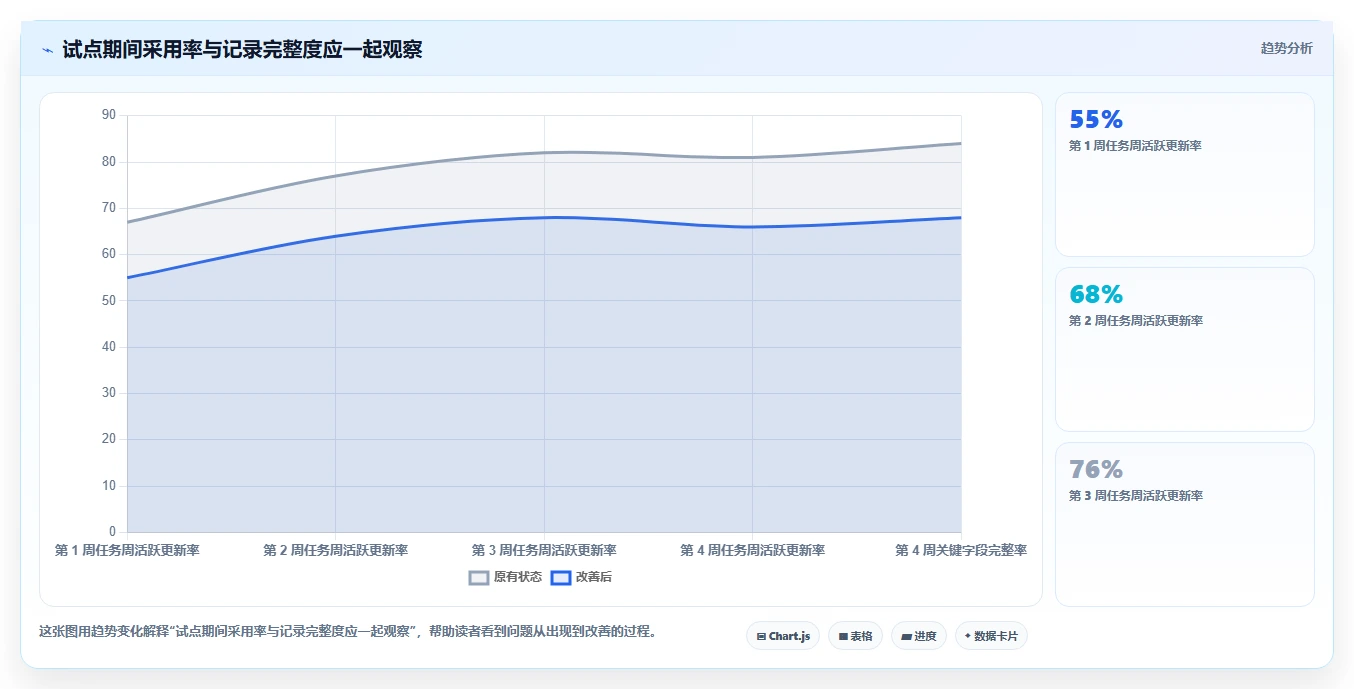This screenshot has height=689, width=1354.
Task: Click the 68% value text
Action: (1096, 295)
